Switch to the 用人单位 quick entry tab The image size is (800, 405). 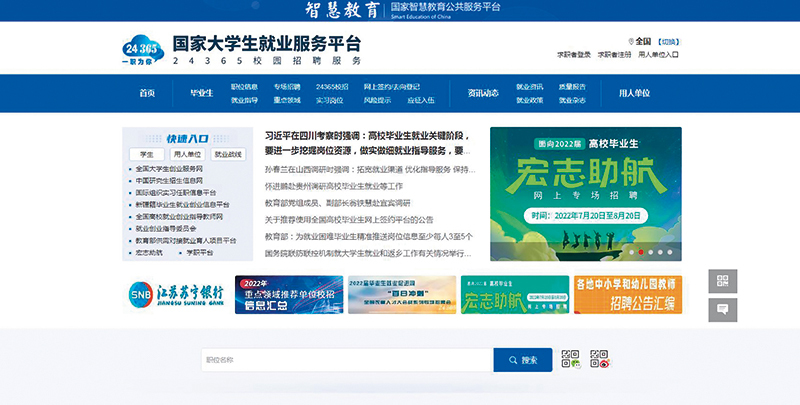(187, 155)
